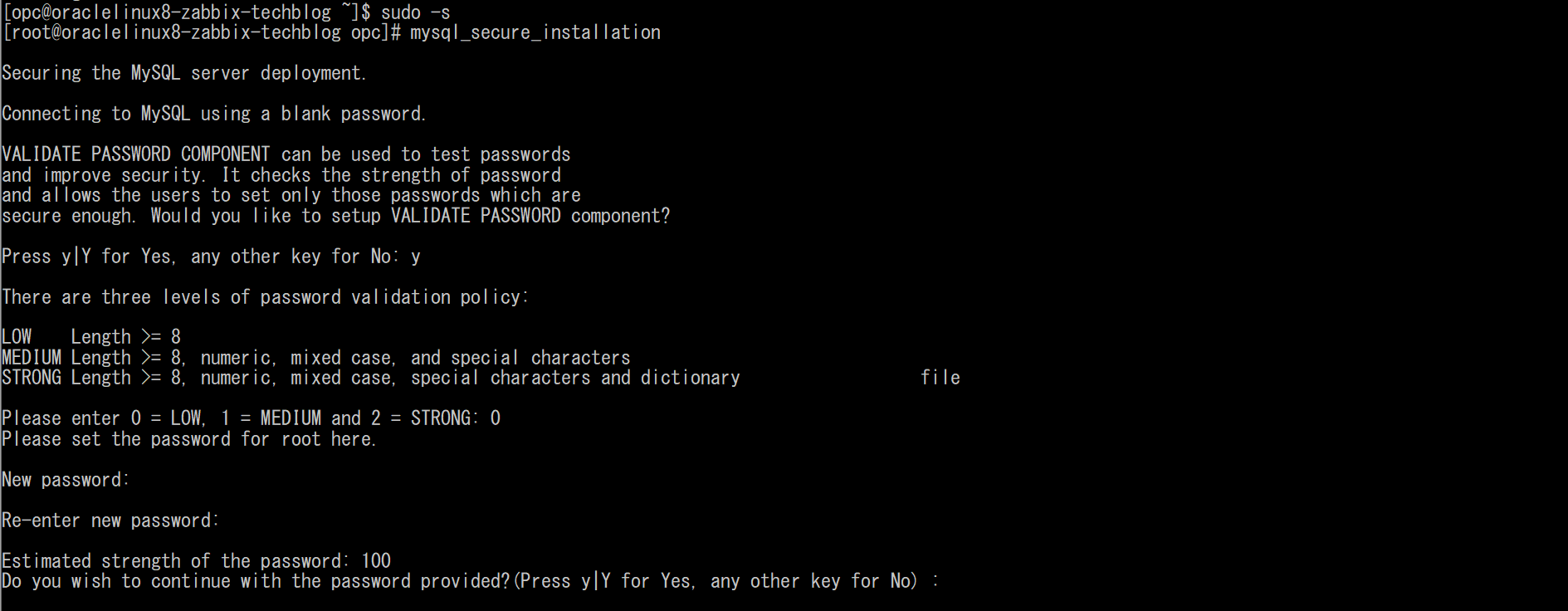Click the 'New password:' prompt
The image size is (1568, 611).
pyautogui.click(x=66, y=480)
